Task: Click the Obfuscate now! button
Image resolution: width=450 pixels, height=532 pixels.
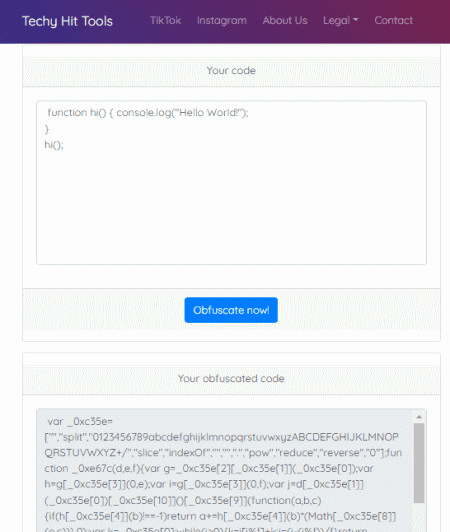Action: click(231, 310)
